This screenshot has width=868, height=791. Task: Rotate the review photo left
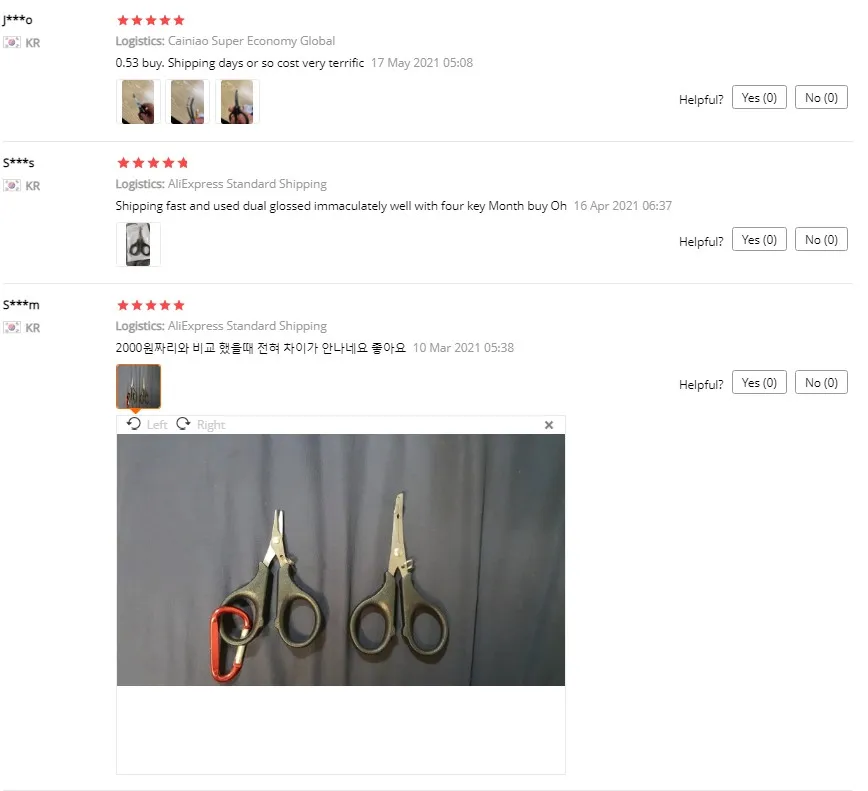tap(147, 425)
